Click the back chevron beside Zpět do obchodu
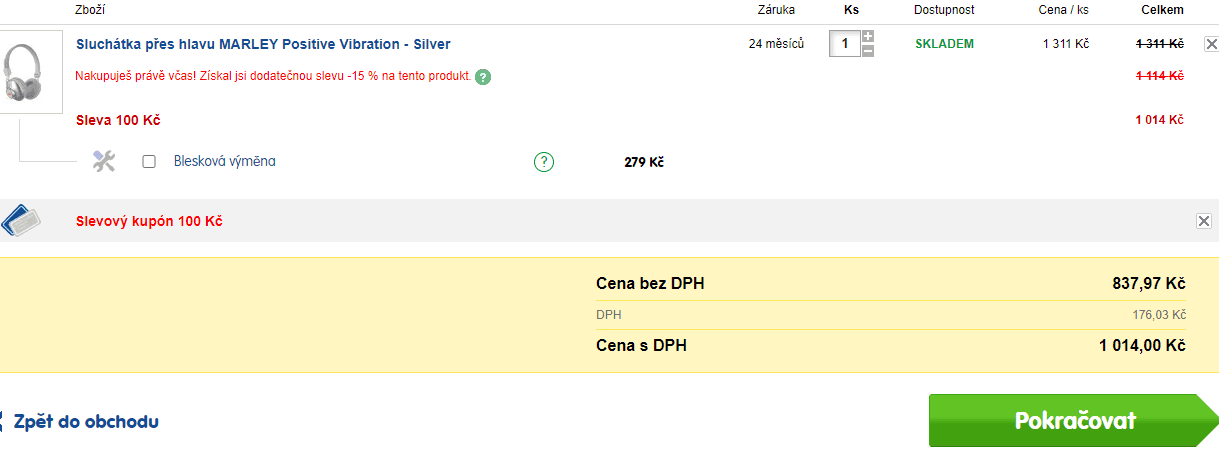 [x=3, y=422]
